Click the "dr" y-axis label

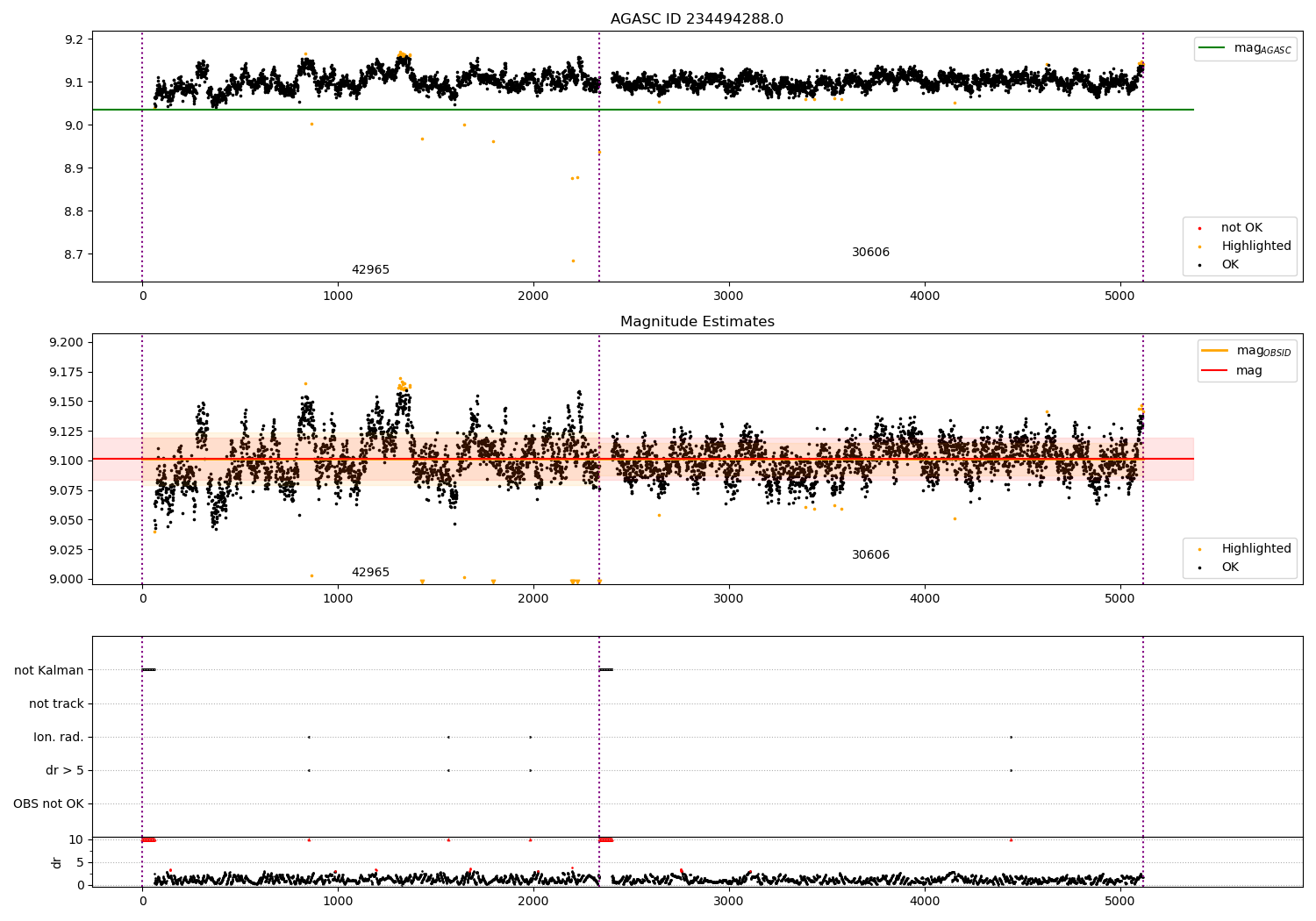coord(57,862)
